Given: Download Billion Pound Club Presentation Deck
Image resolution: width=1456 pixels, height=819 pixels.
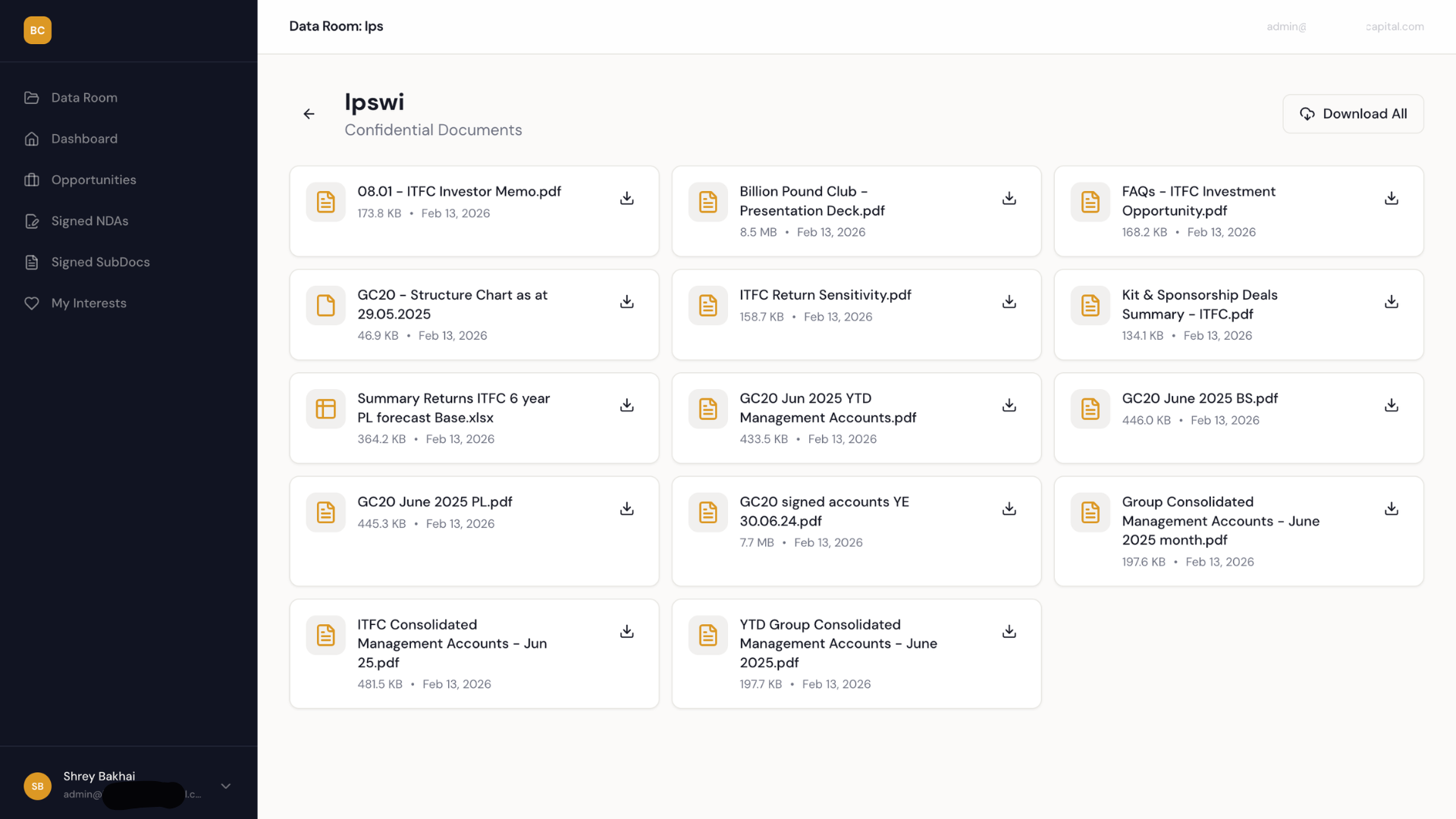Looking at the screenshot, I should (1009, 199).
